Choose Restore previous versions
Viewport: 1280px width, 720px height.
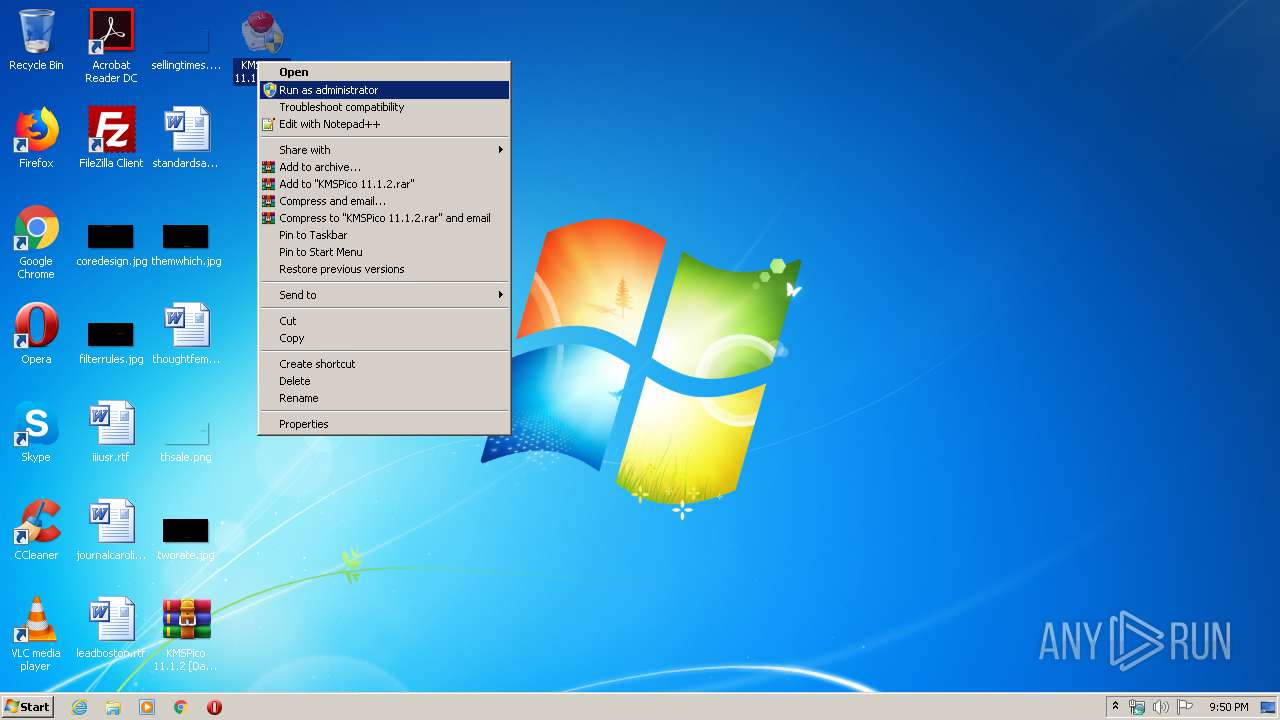click(x=384, y=269)
